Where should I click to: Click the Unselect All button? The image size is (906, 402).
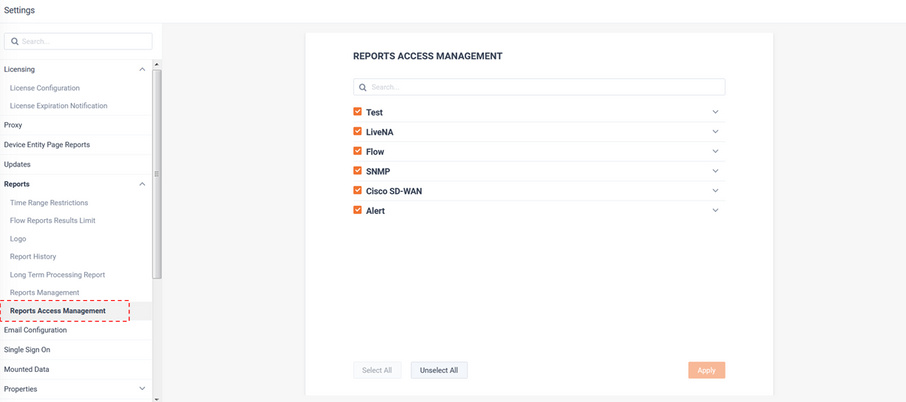click(x=439, y=370)
